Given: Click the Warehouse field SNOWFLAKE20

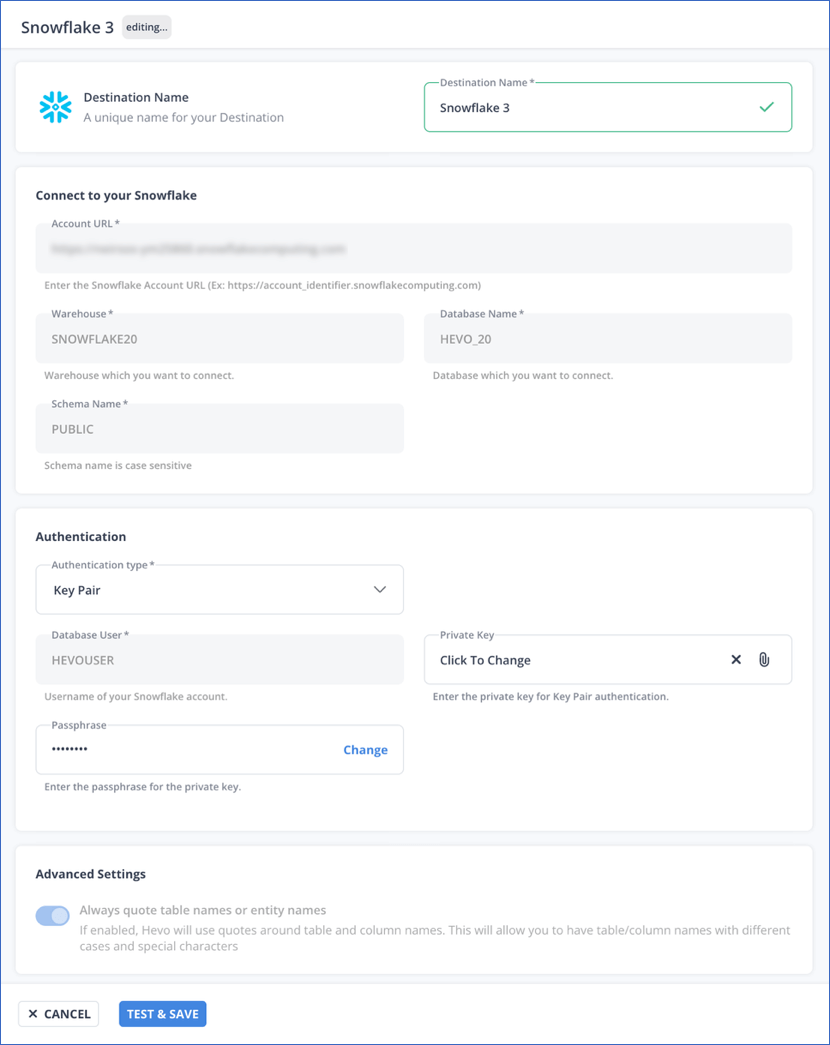Looking at the screenshot, I should (219, 339).
